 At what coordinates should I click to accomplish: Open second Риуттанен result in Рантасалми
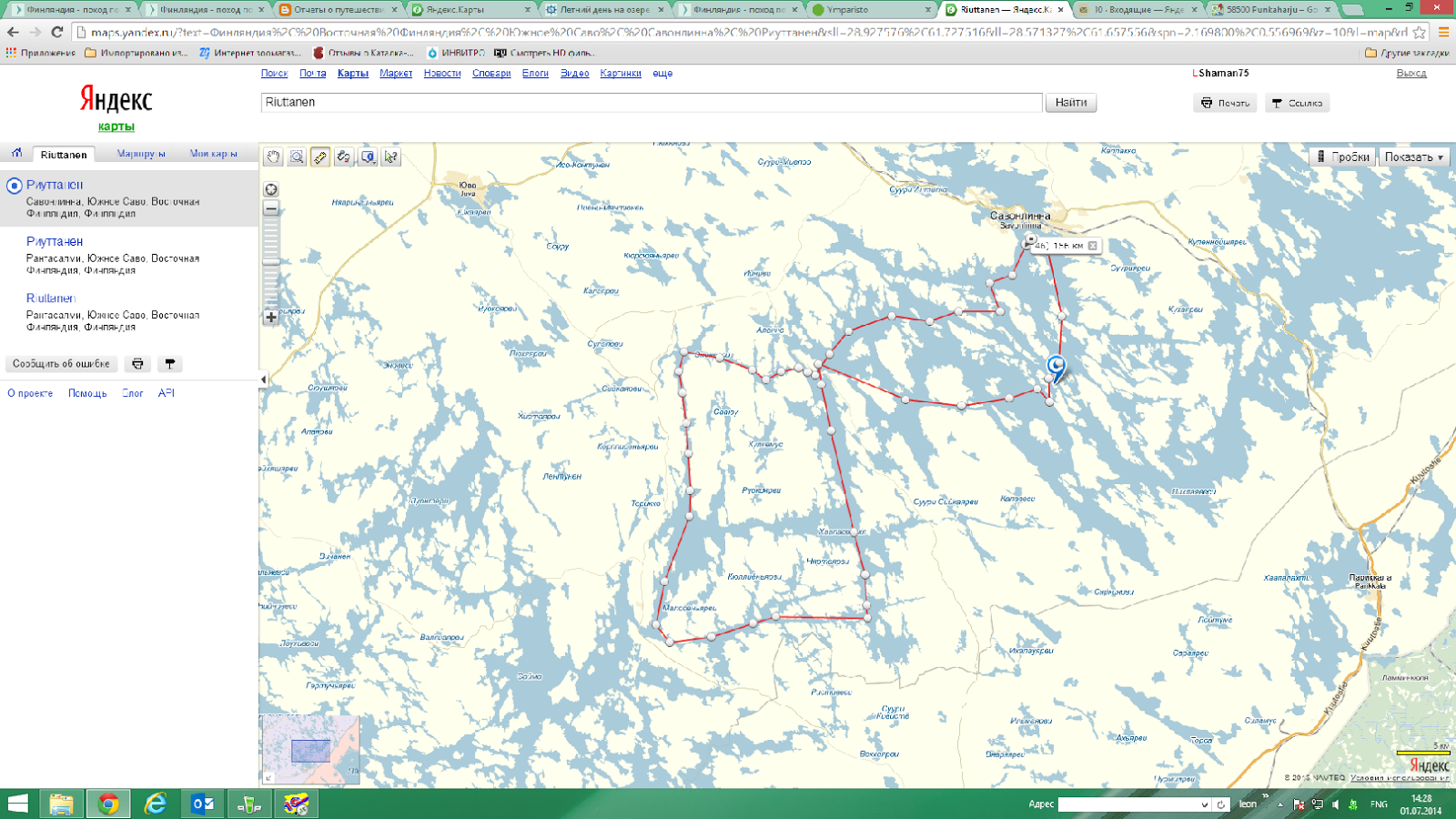point(55,242)
